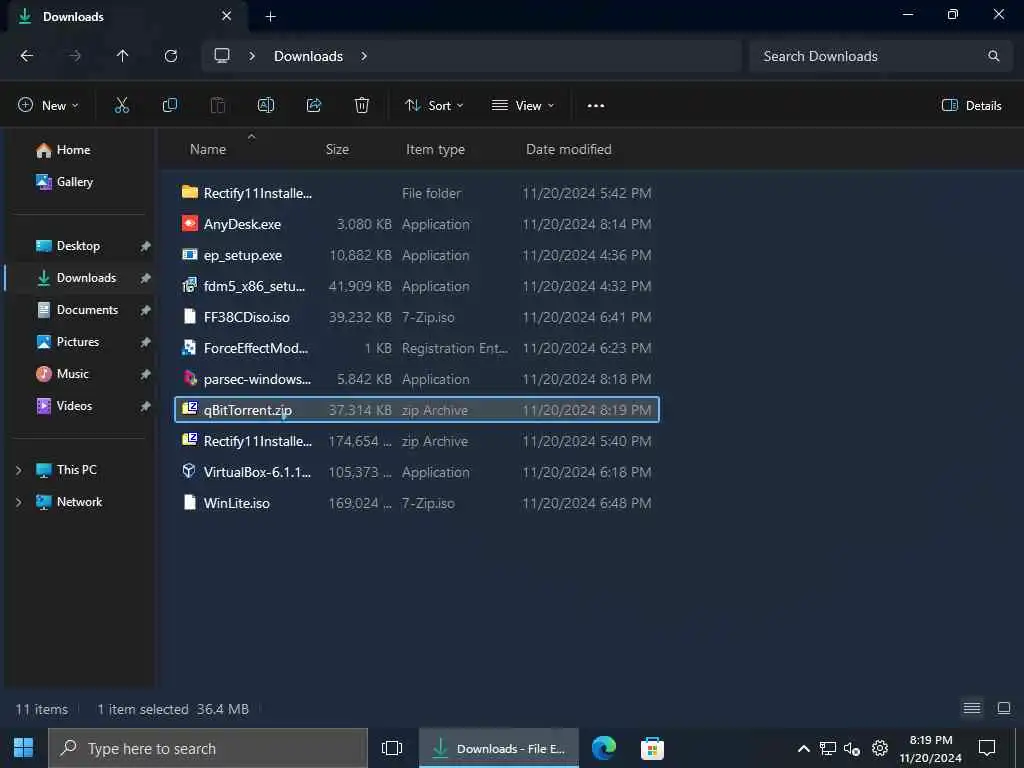Click the Paste clipboard icon
This screenshot has height=768, width=1024.
[217, 105]
